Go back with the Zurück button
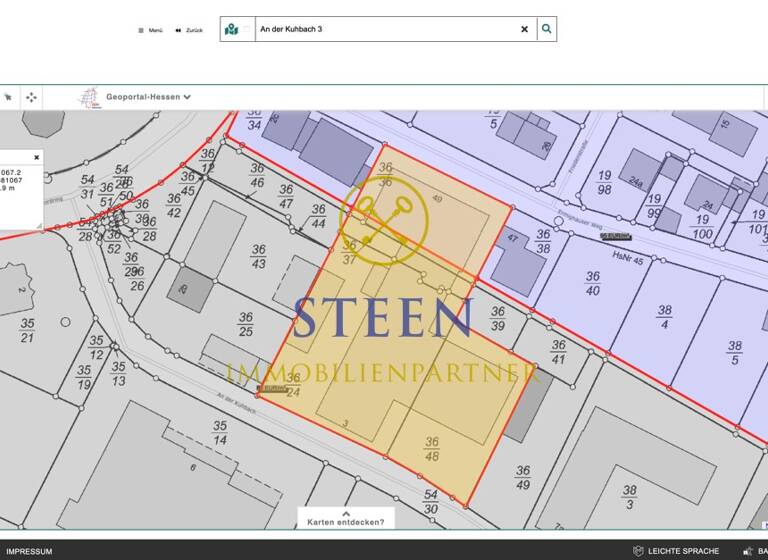 pyautogui.click(x=189, y=30)
